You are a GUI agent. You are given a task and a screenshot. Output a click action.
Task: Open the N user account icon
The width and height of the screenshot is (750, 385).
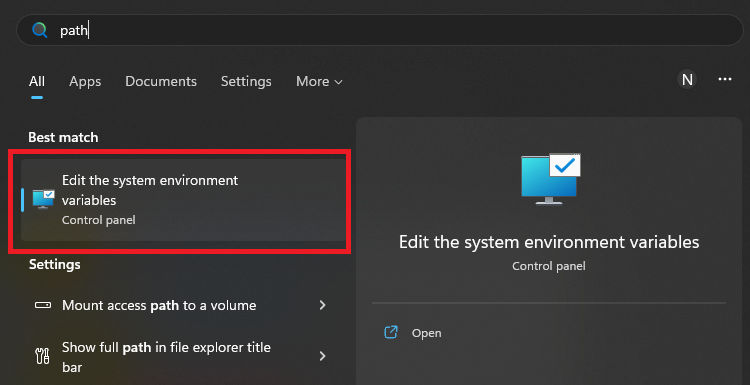[687, 79]
